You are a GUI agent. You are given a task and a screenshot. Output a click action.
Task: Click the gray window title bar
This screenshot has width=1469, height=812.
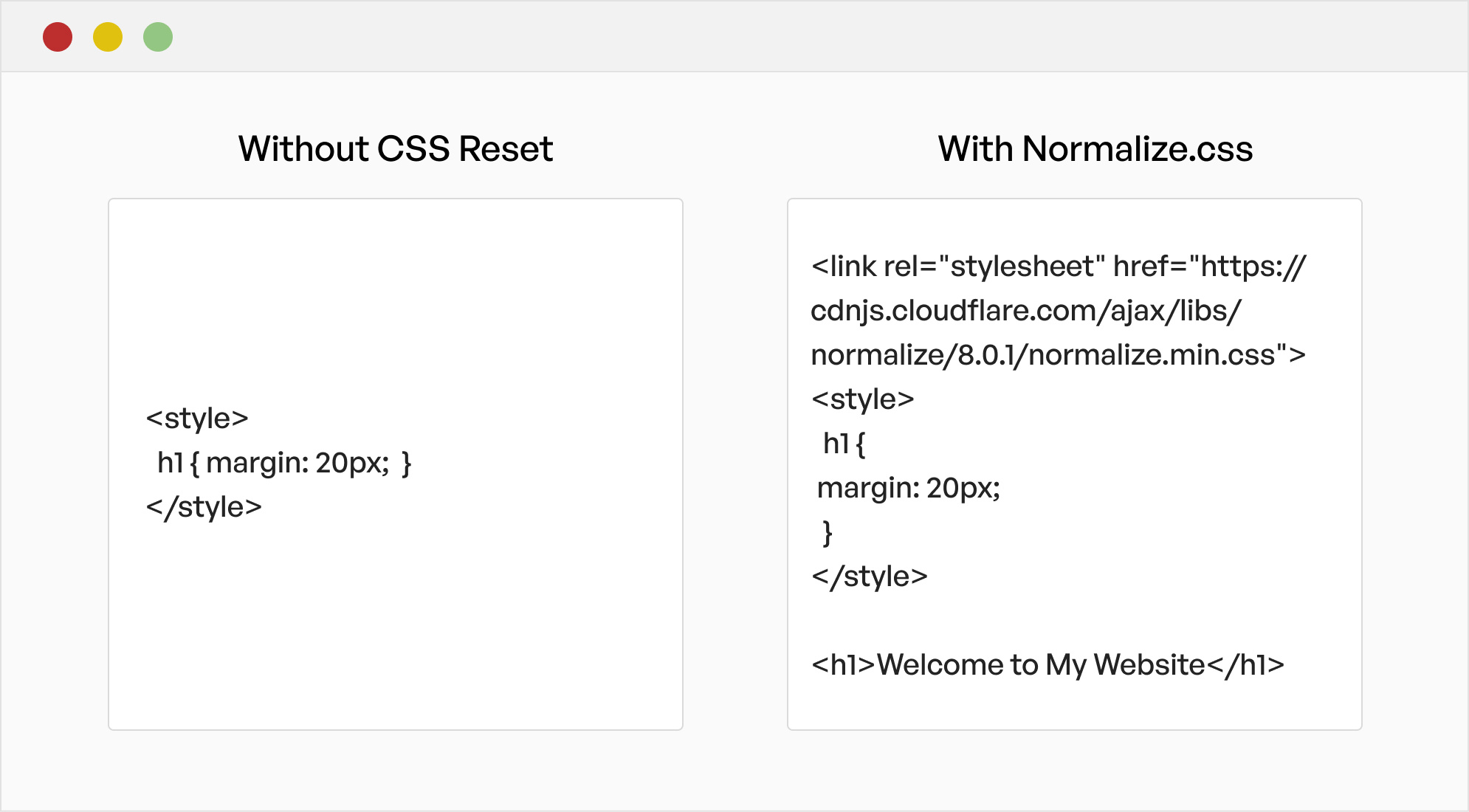(x=738, y=37)
